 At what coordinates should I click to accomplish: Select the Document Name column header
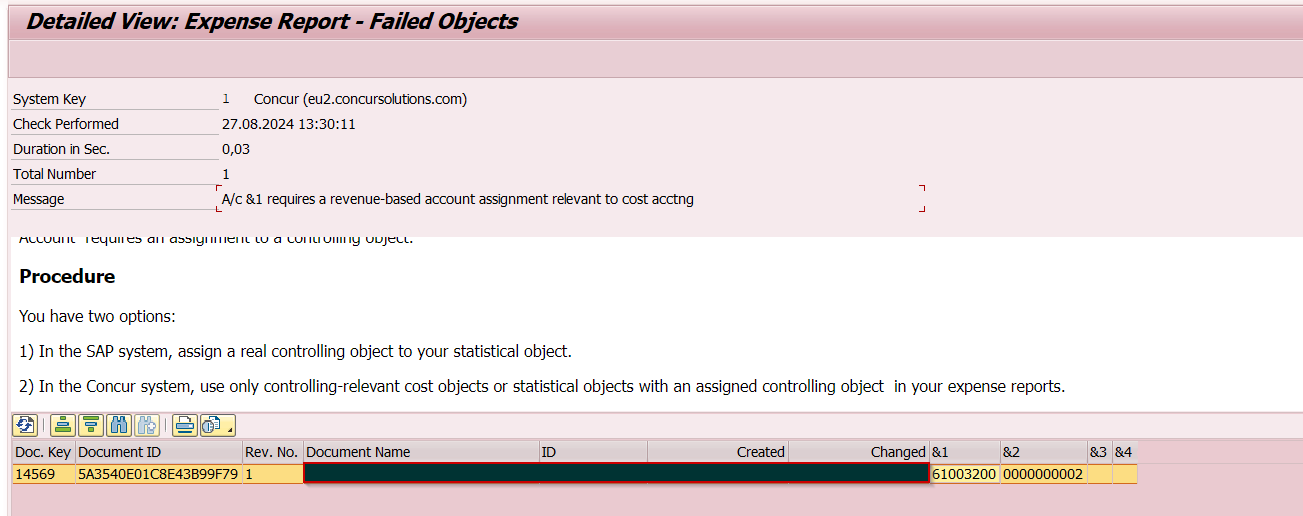point(421,452)
